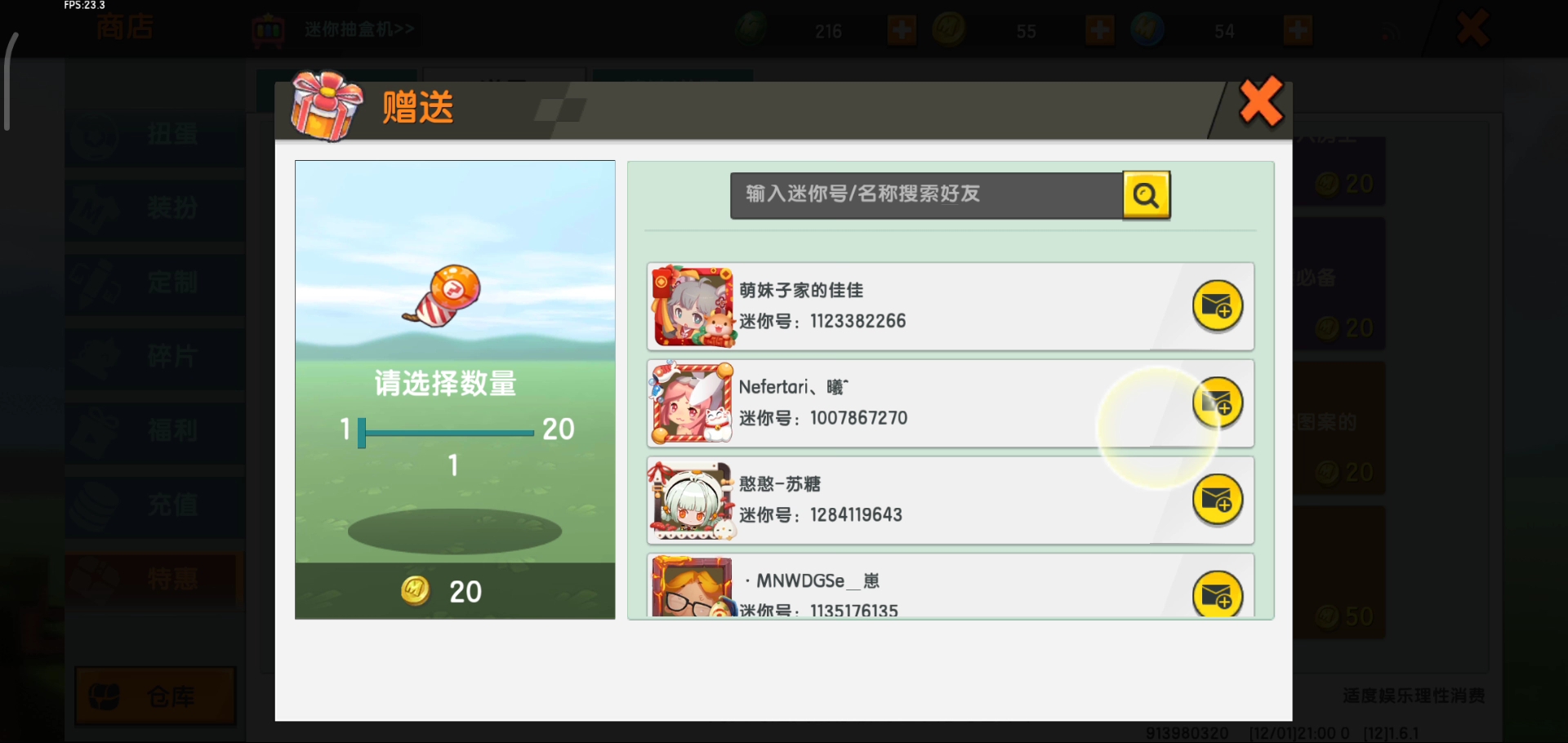
Task: Click the friend search input field
Action: [926, 195]
